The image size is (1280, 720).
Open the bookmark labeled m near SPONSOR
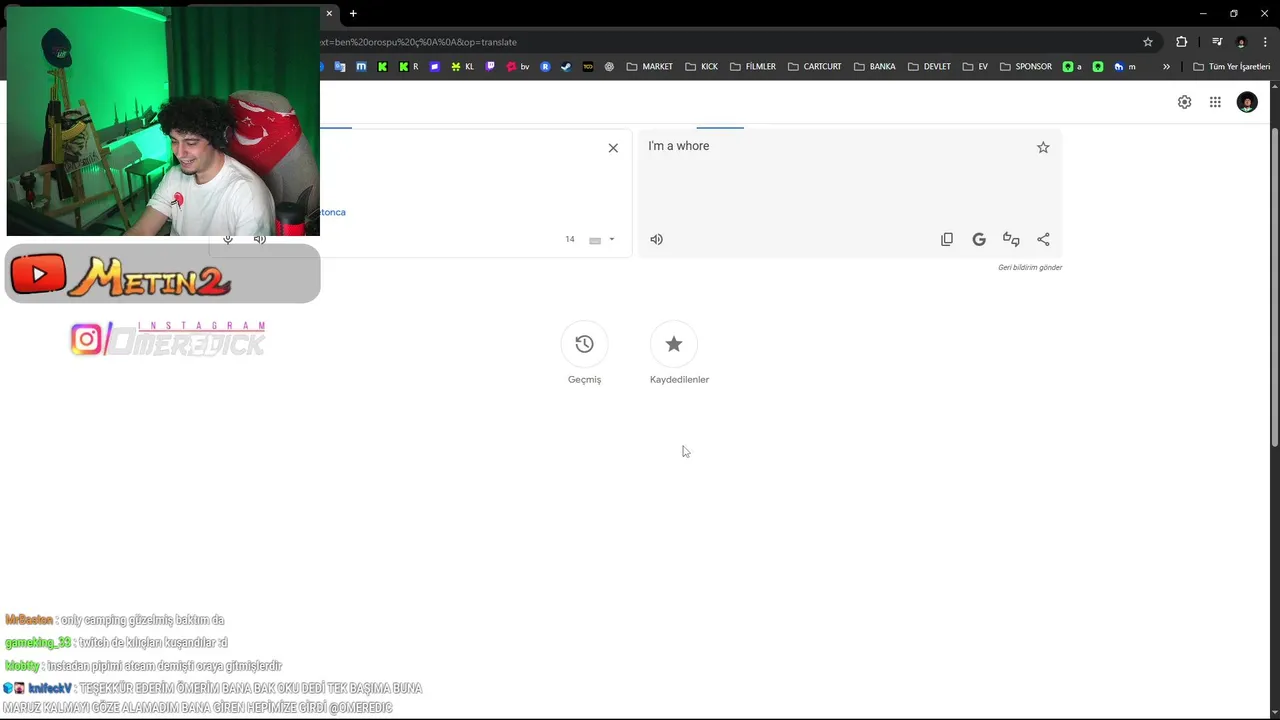(x=1125, y=67)
